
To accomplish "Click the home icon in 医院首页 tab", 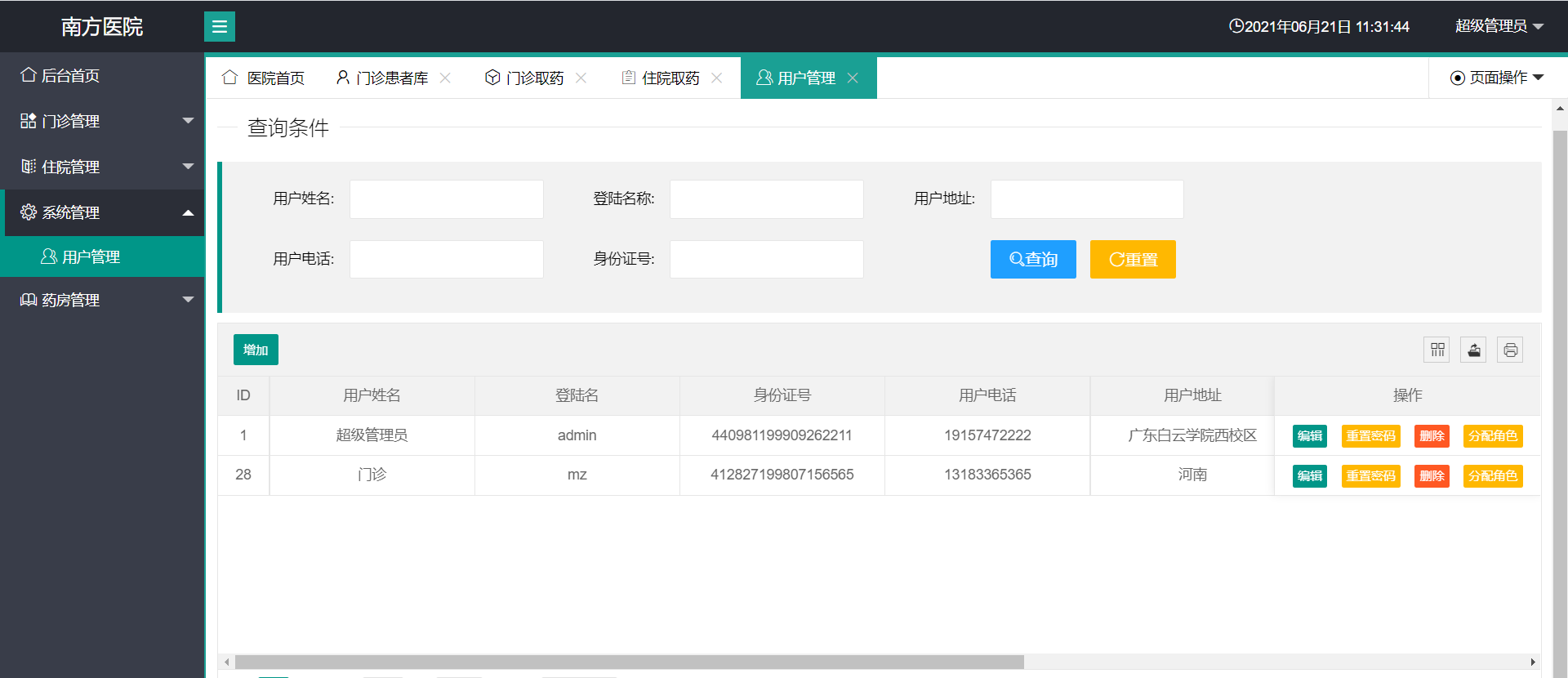I will (230, 78).
